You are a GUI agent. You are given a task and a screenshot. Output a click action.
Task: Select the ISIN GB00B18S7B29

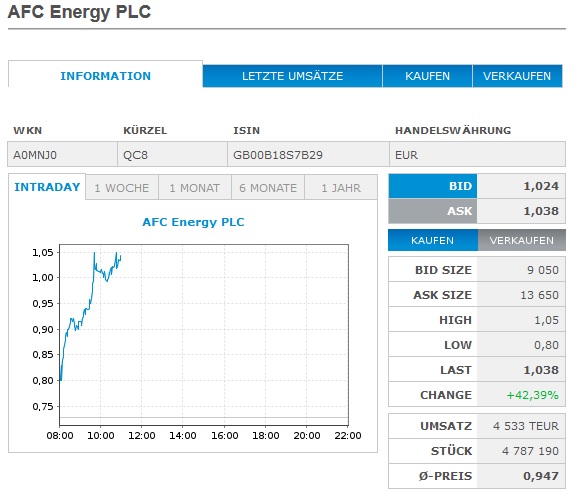278,155
